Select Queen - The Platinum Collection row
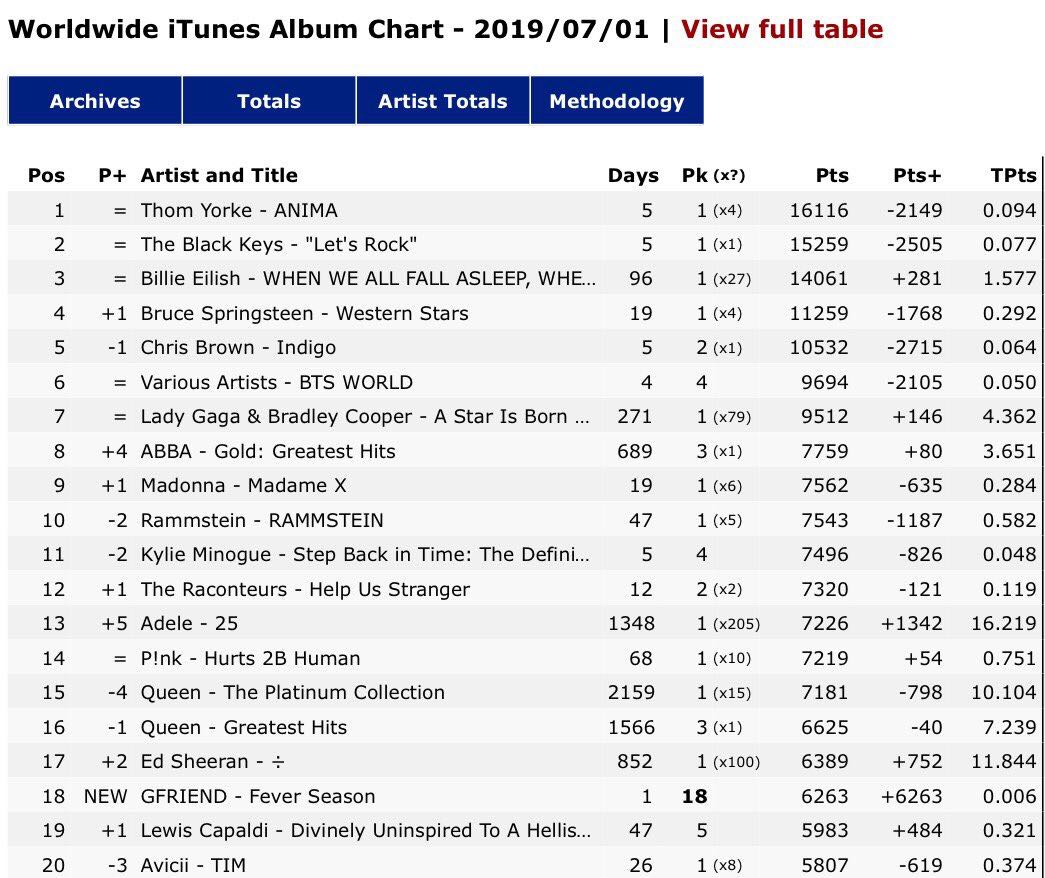The height and width of the screenshot is (878, 1045). pyautogui.click(x=524, y=692)
